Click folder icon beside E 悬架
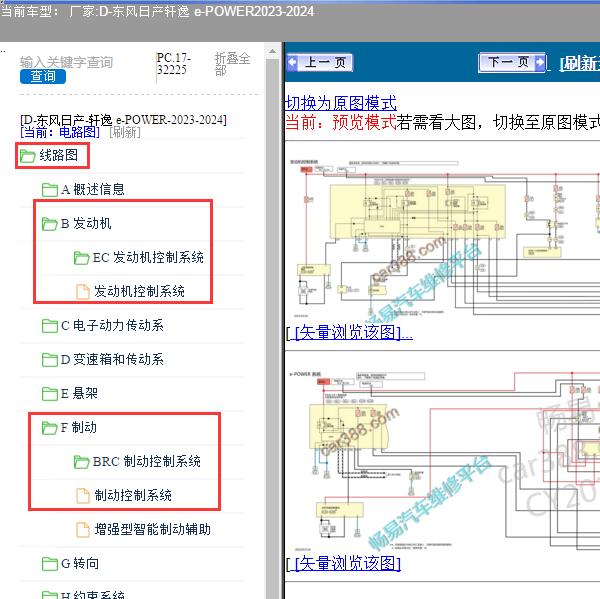The image size is (600, 599). pyautogui.click(x=50, y=394)
